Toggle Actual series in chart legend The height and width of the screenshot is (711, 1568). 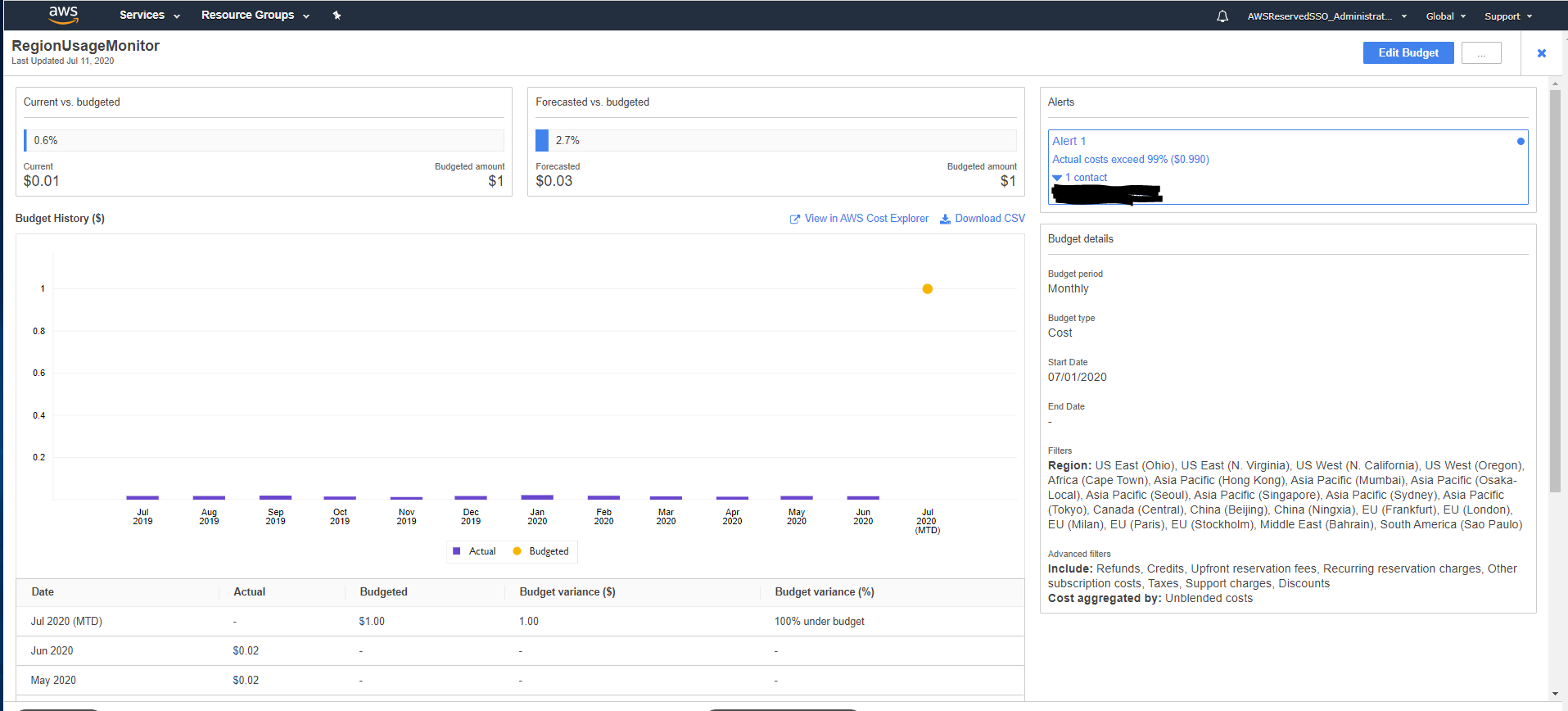click(474, 551)
